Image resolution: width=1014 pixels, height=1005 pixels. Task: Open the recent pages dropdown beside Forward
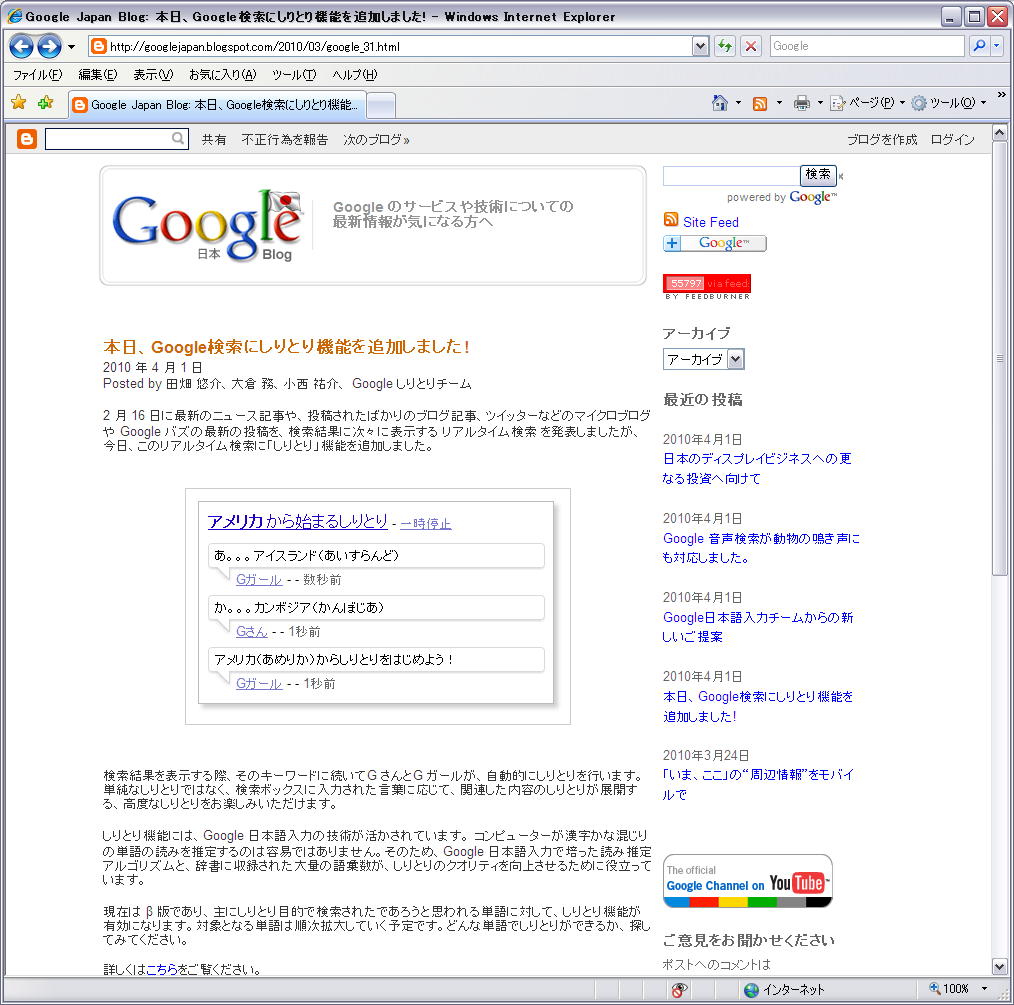click(x=71, y=47)
